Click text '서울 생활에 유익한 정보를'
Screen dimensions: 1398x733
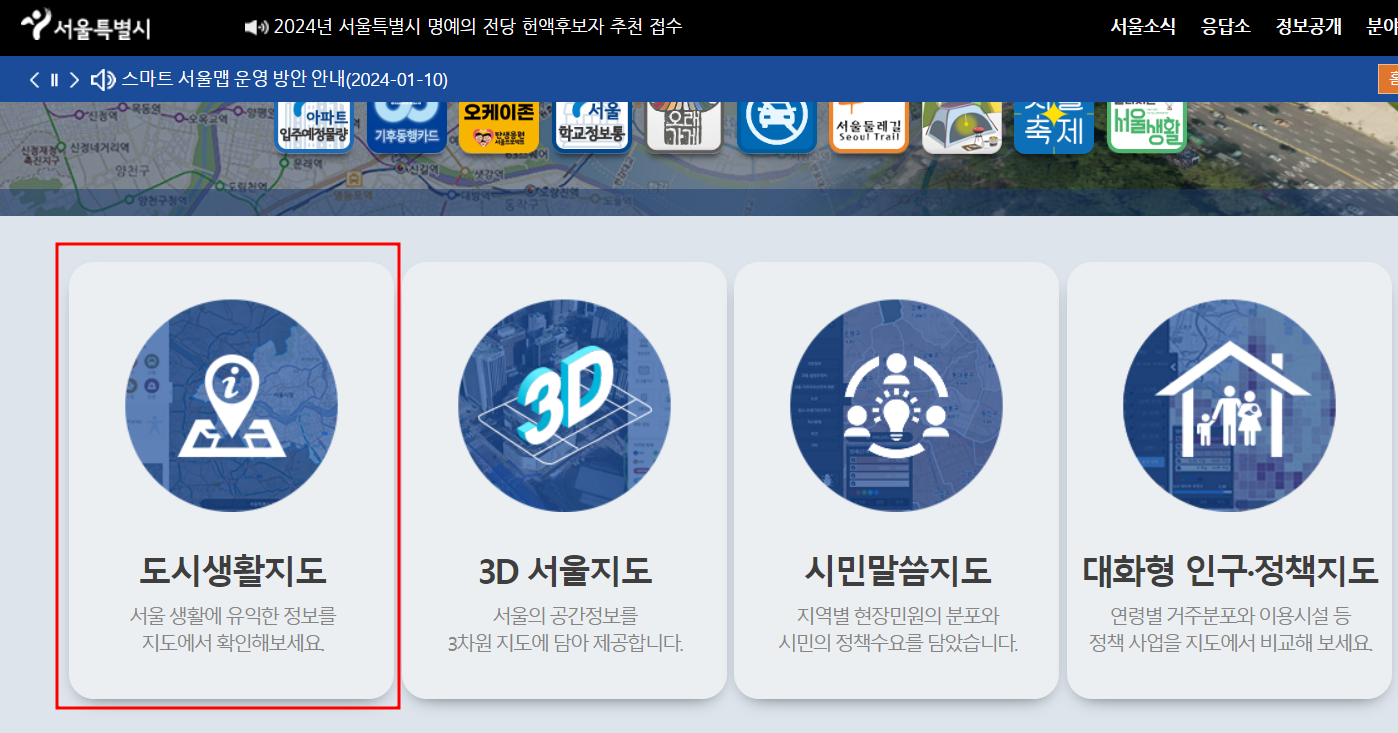233,615
